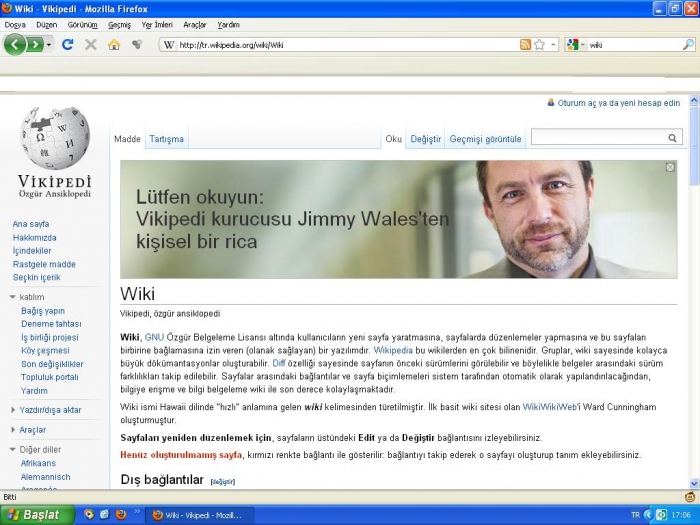Reload the page with the refresh icon
This screenshot has width=700, height=525.
click(67, 44)
